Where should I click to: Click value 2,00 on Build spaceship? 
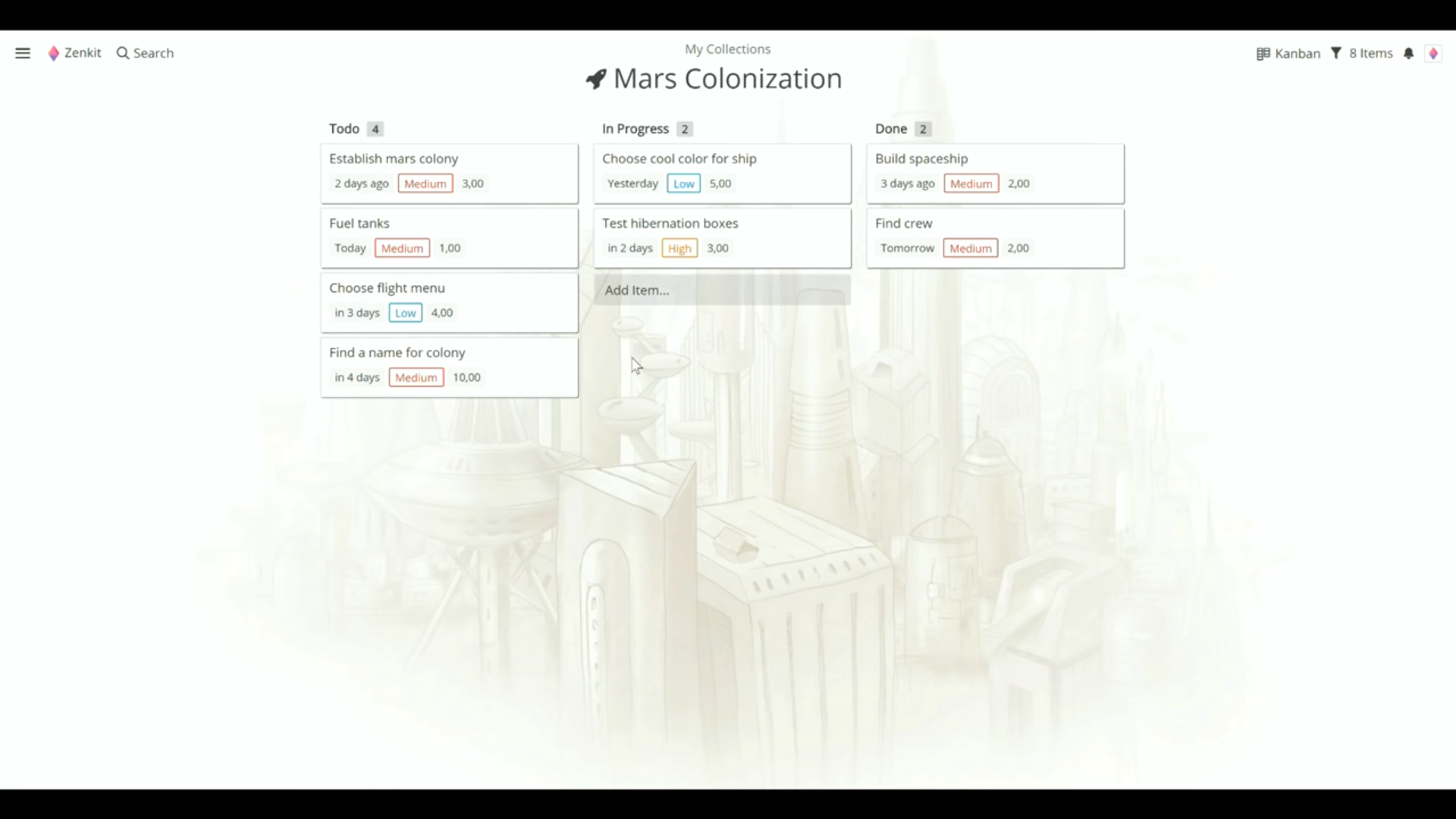tap(1018, 184)
